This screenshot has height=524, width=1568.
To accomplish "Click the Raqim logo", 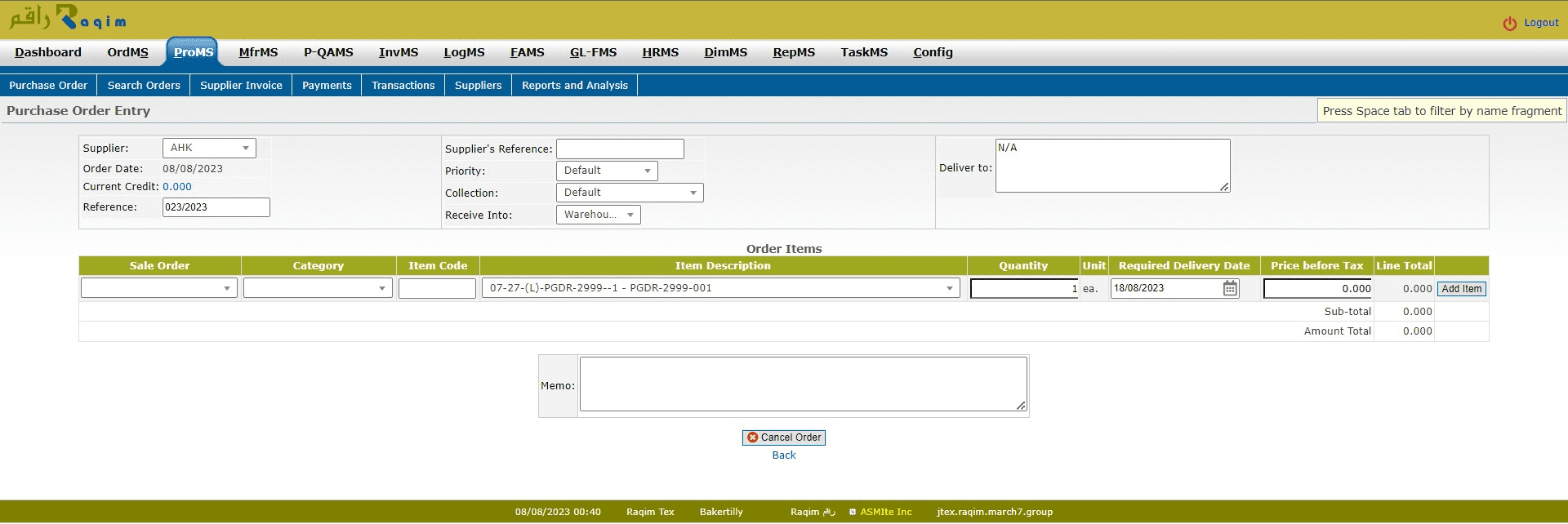I will (68, 18).
